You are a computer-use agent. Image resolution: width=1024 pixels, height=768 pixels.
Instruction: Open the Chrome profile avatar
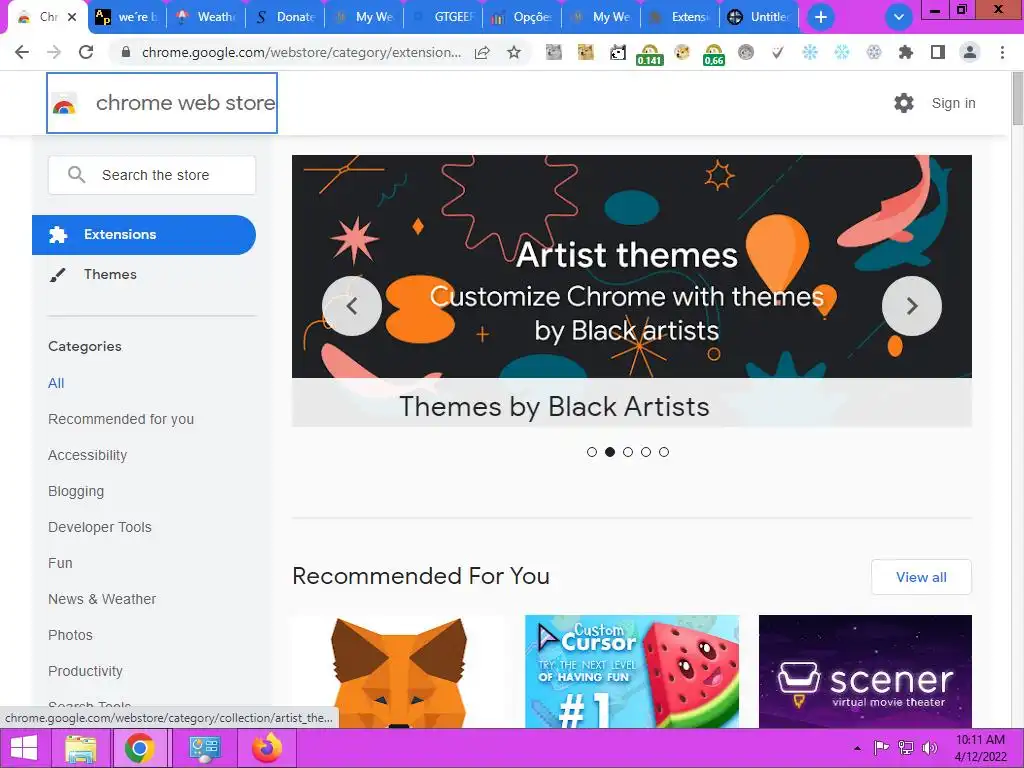pos(970,52)
